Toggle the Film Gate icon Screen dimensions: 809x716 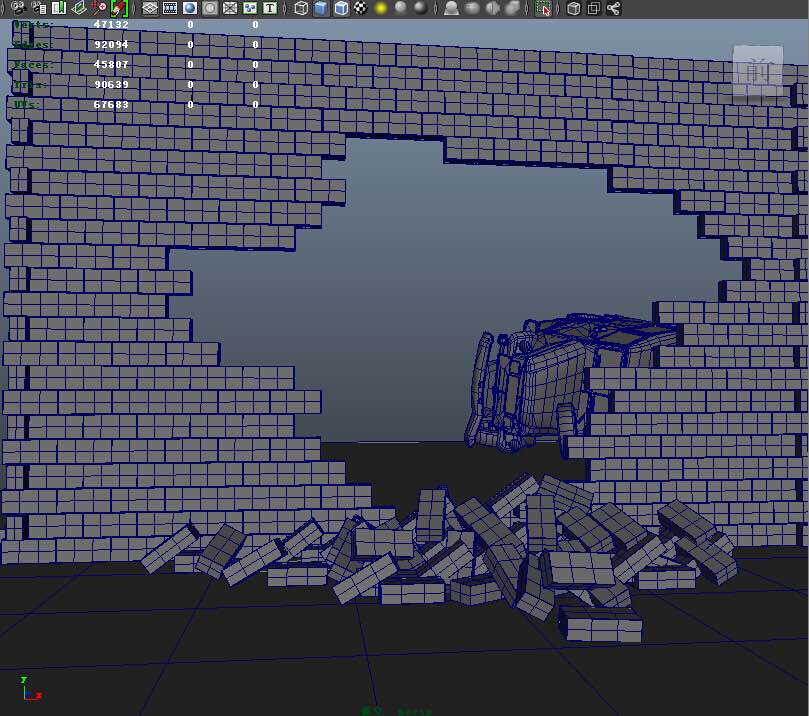(170, 8)
